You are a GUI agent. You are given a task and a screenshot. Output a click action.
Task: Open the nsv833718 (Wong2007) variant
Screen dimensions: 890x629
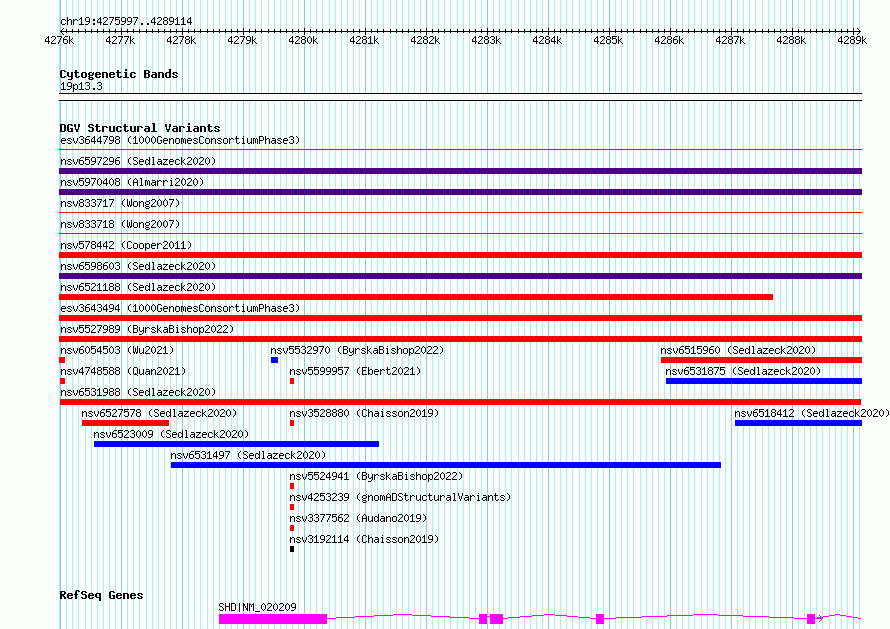pyautogui.click(x=120, y=224)
